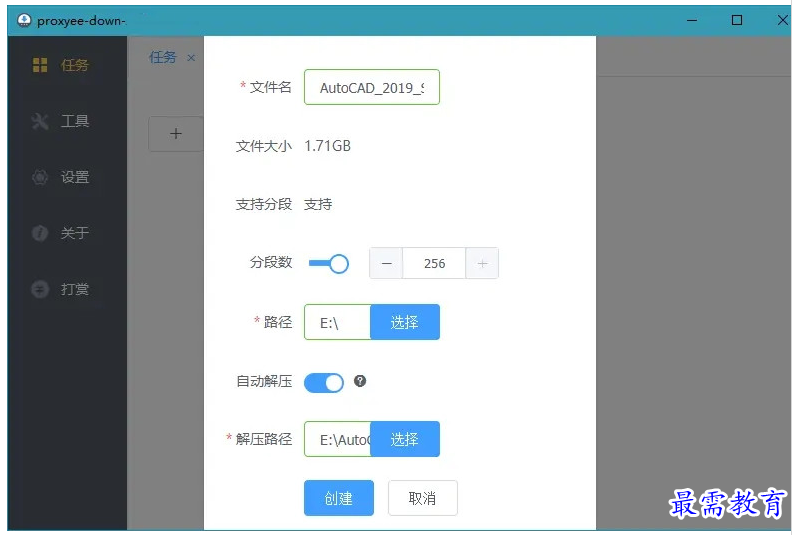The height and width of the screenshot is (535, 793).
Task: Switch to the 任务 tab
Action: point(163,58)
